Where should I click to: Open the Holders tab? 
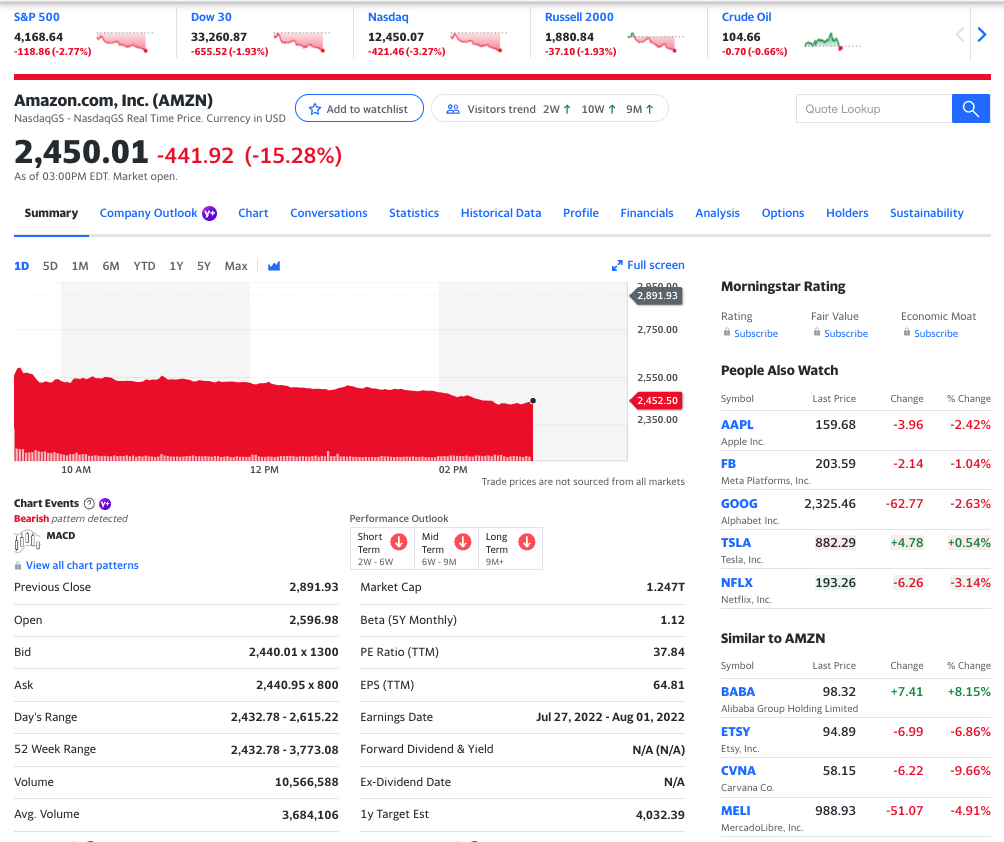coord(847,213)
